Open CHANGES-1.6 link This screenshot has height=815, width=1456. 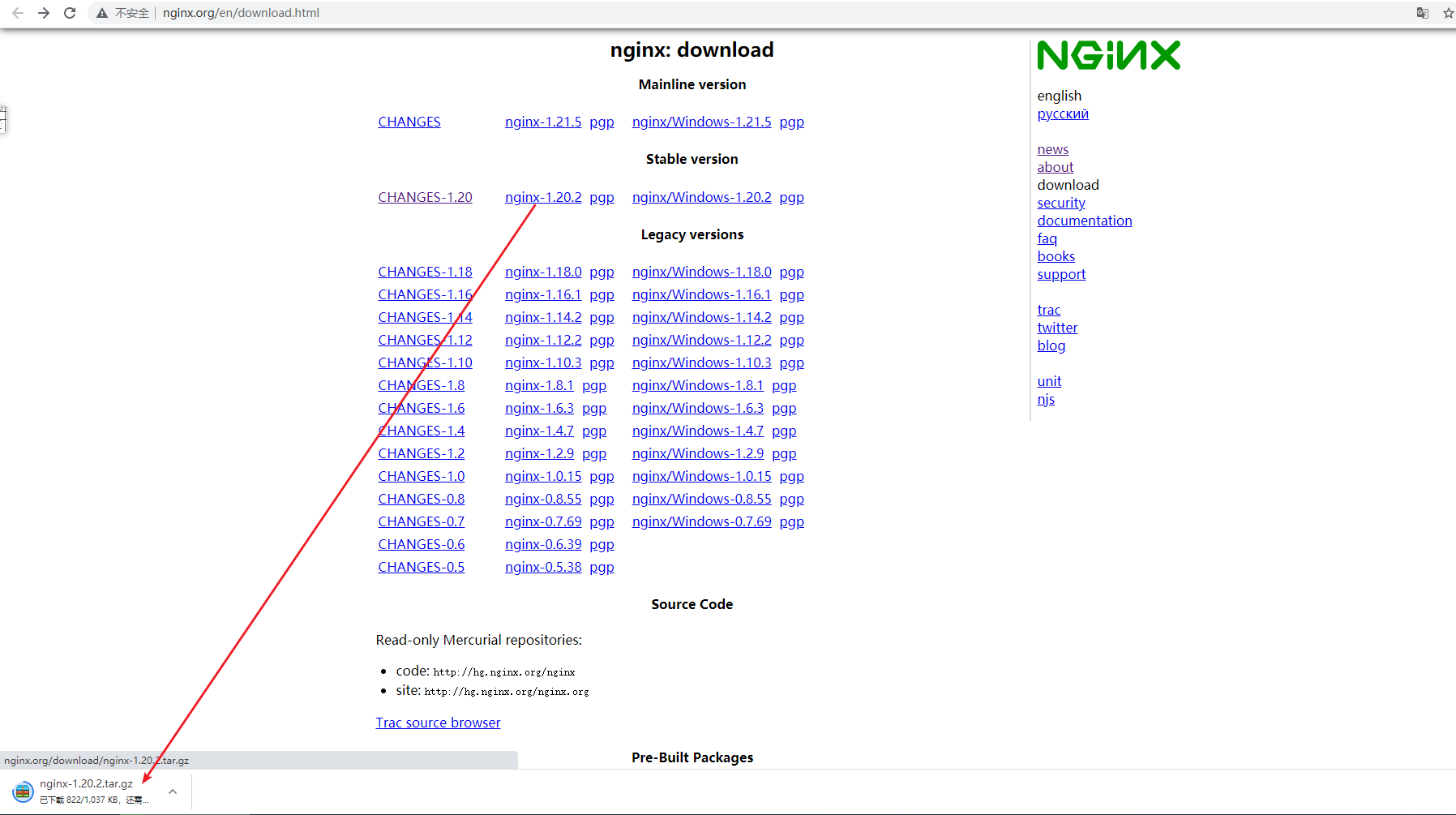pyautogui.click(x=422, y=408)
